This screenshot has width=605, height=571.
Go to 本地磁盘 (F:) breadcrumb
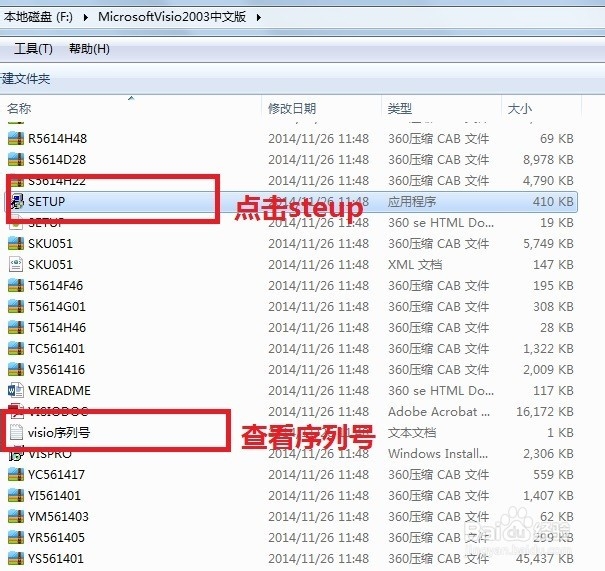[x=38, y=17]
